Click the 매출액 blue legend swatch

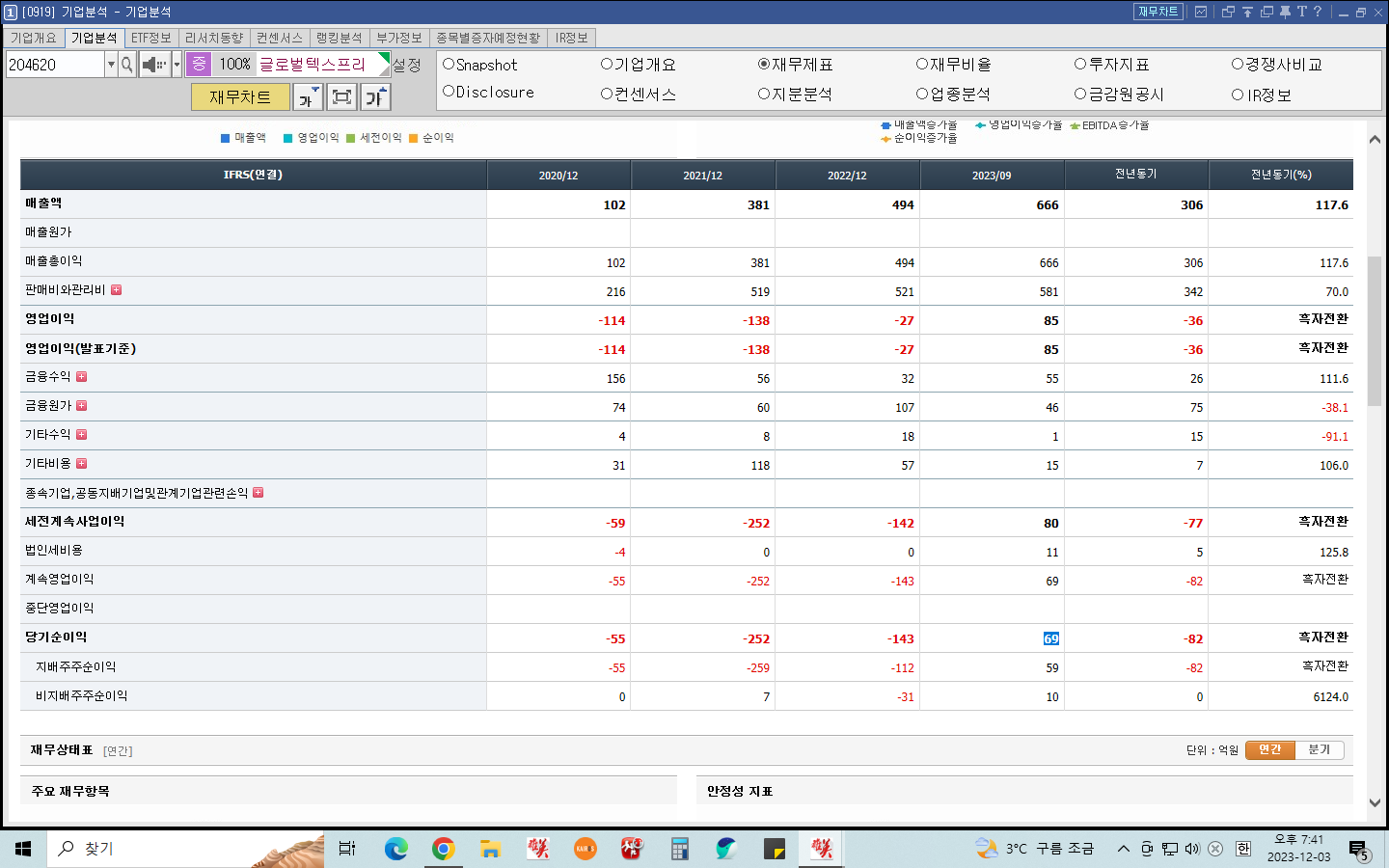point(225,138)
